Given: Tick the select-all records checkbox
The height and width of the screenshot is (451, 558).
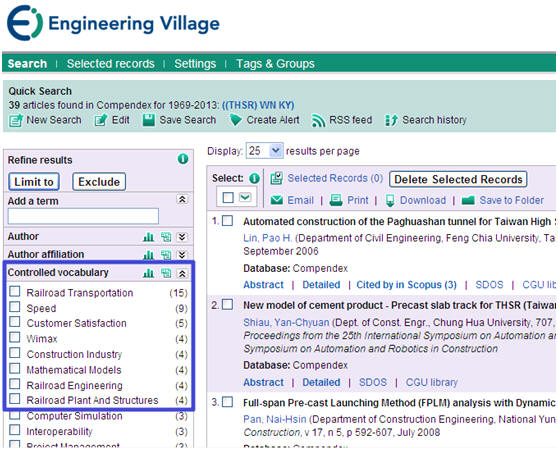Looking at the screenshot, I should click(228, 197).
